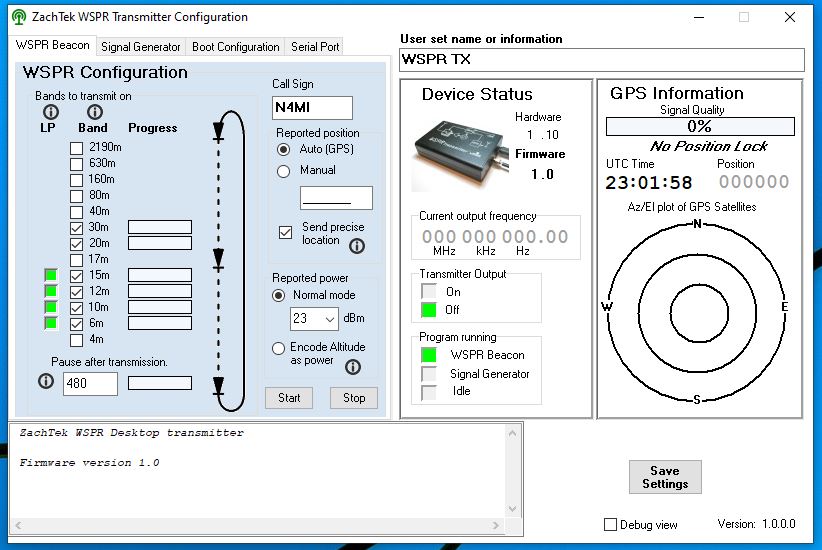822x550 pixels.
Task: Click the log scroll-down arrow
Action: pyautogui.click(x=513, y=509)
